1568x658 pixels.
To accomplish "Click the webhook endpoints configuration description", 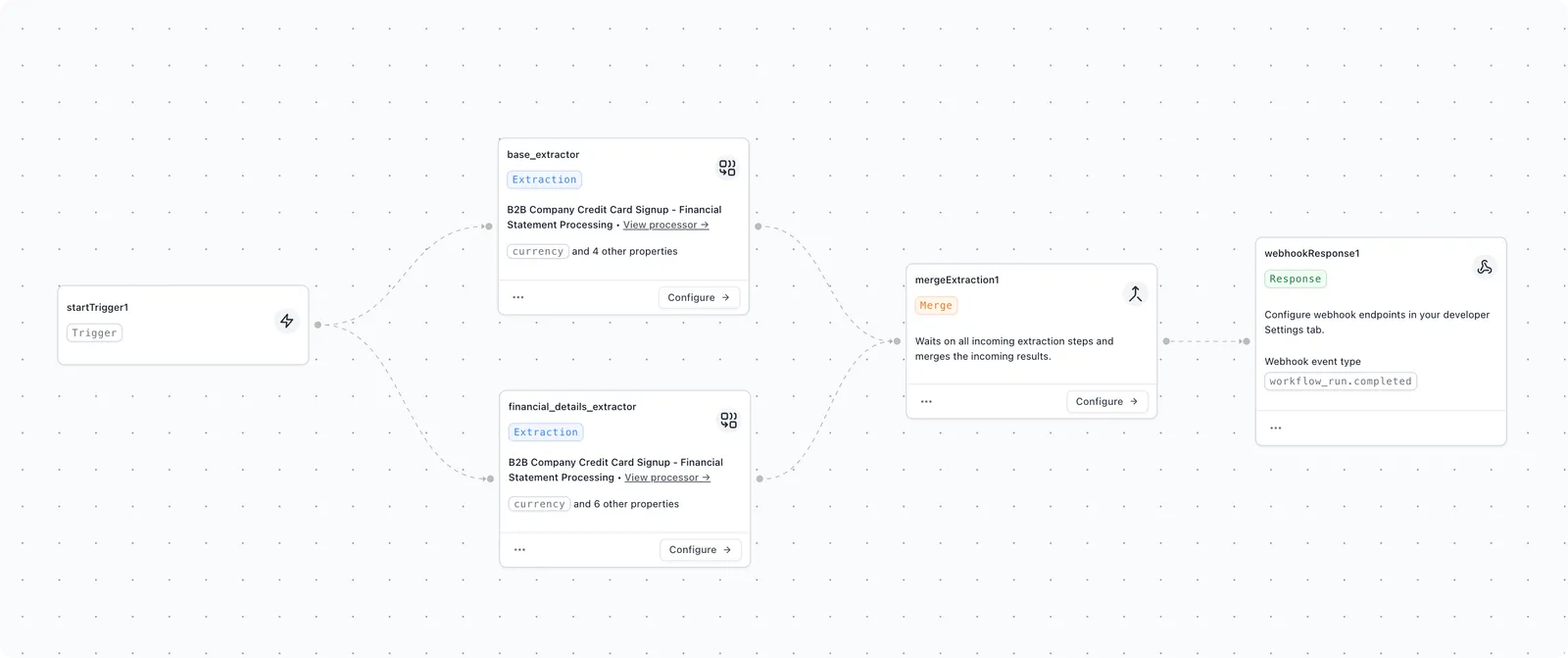I will (1377, 323).
